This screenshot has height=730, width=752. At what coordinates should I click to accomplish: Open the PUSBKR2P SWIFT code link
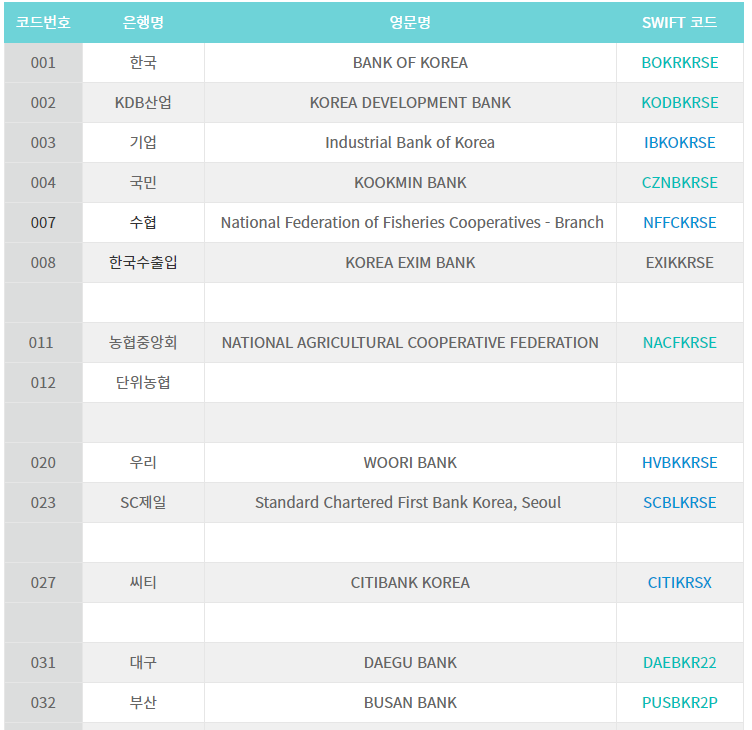tap(680, 703)
